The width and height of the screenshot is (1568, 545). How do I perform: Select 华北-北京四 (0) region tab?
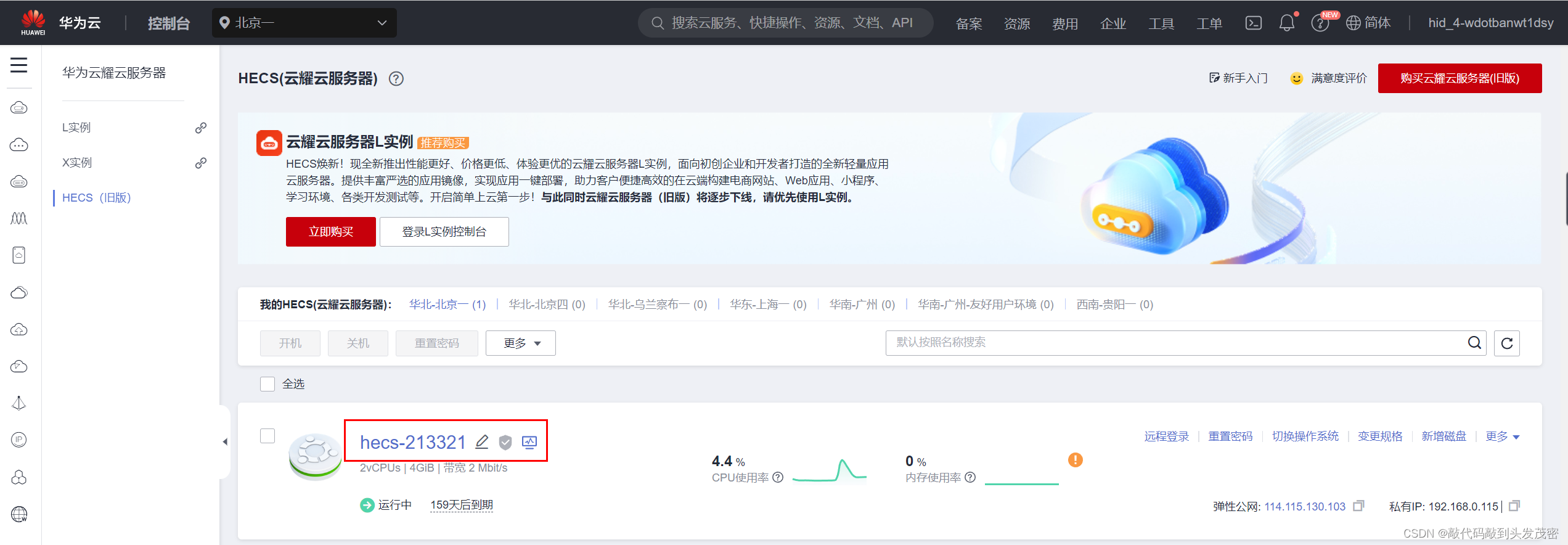coord(547,305)
